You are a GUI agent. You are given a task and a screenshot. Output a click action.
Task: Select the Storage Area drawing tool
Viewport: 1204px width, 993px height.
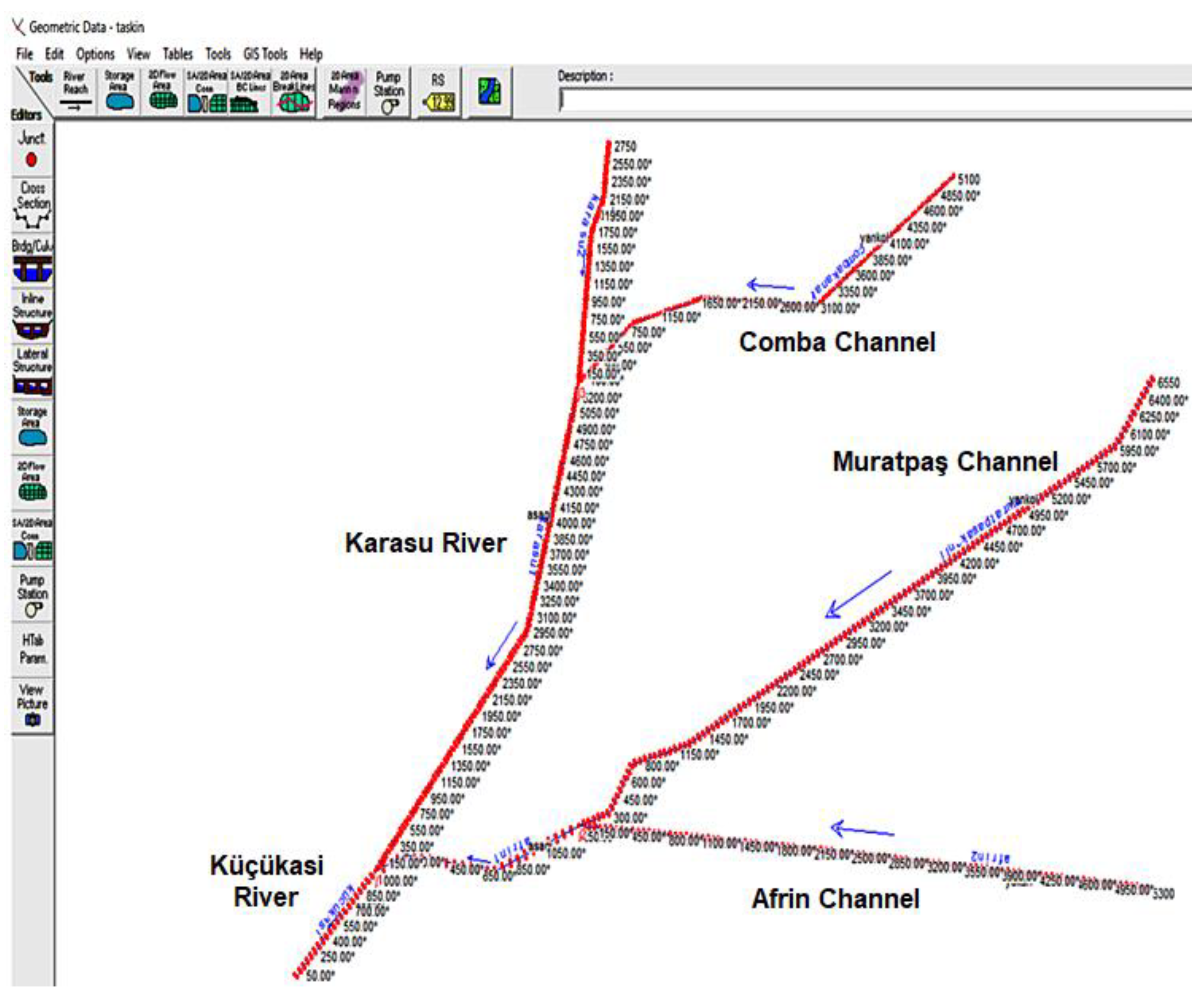(119, 91)
